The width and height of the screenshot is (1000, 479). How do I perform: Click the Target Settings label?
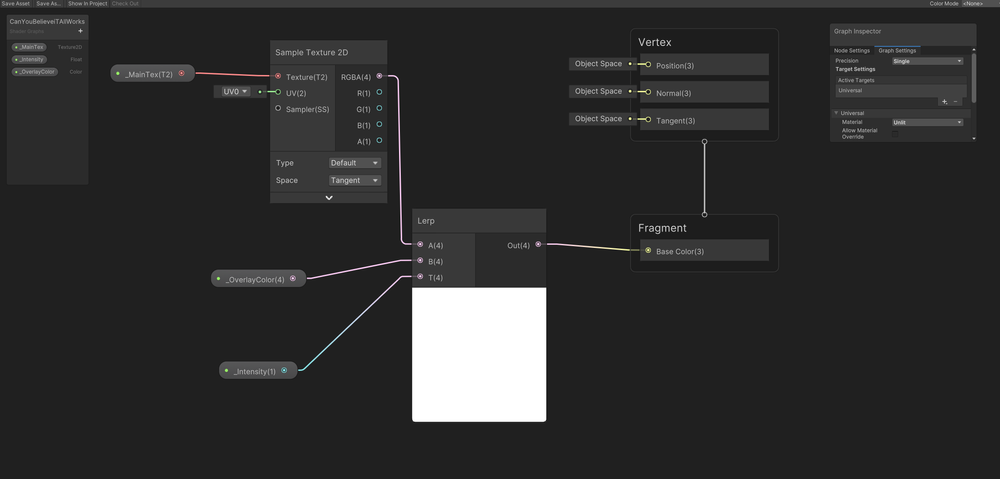855,69
